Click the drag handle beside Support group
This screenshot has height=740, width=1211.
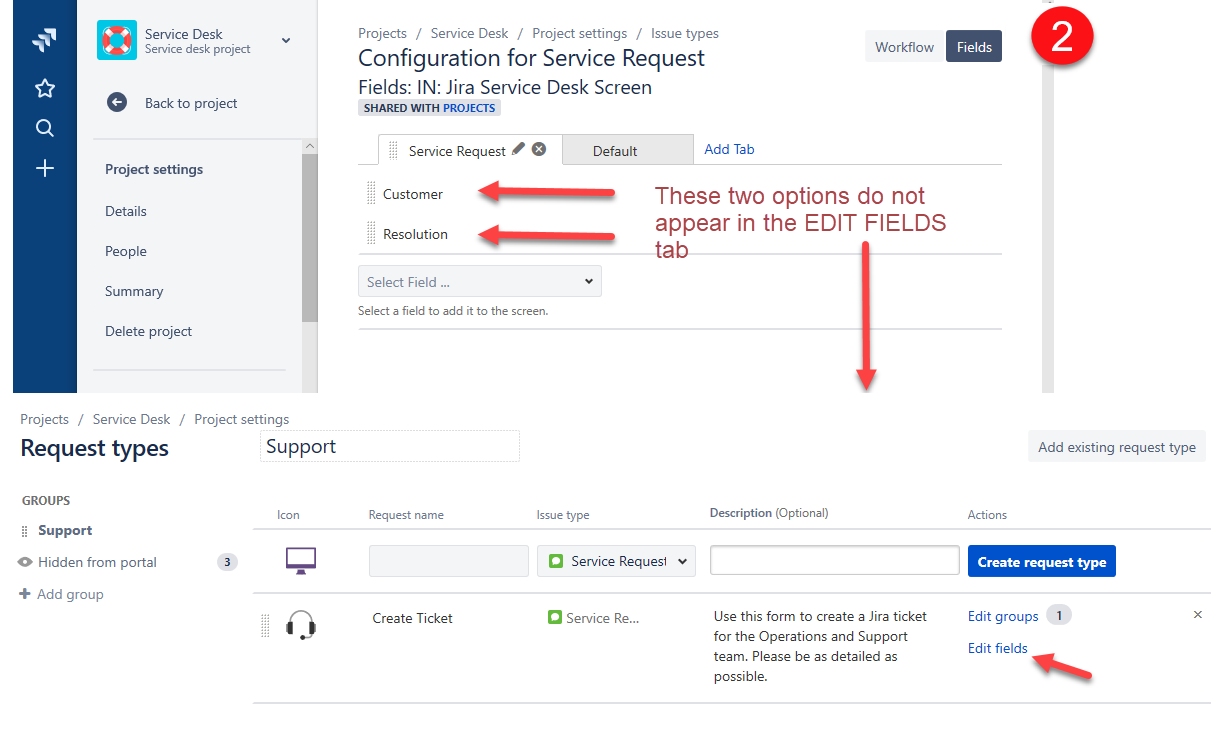click(25, 531)
